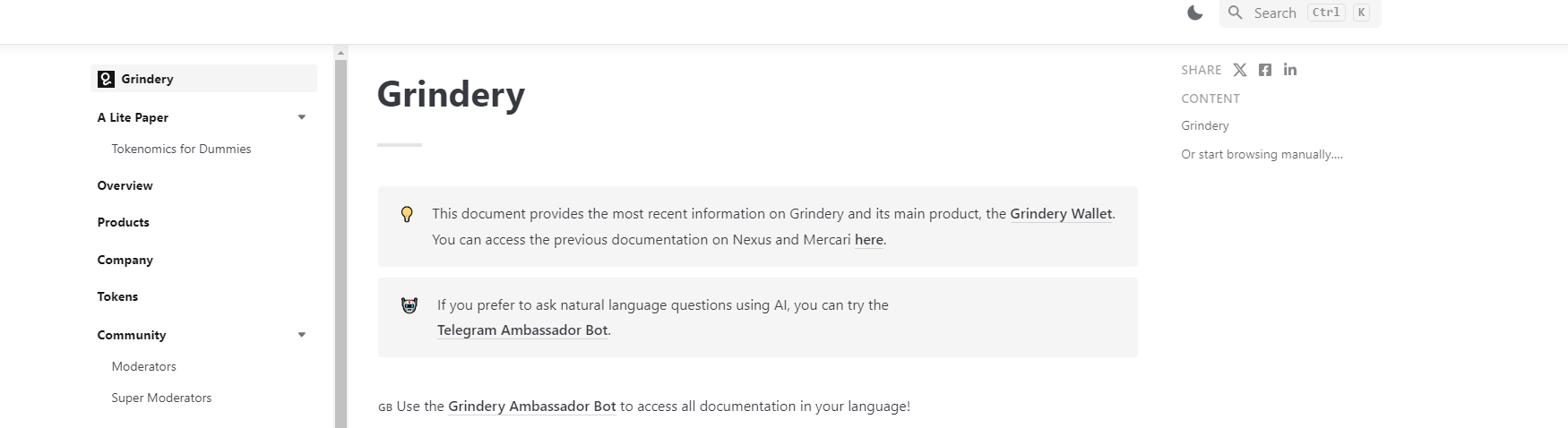Open previous documentation 'here' link

[869, 239]
